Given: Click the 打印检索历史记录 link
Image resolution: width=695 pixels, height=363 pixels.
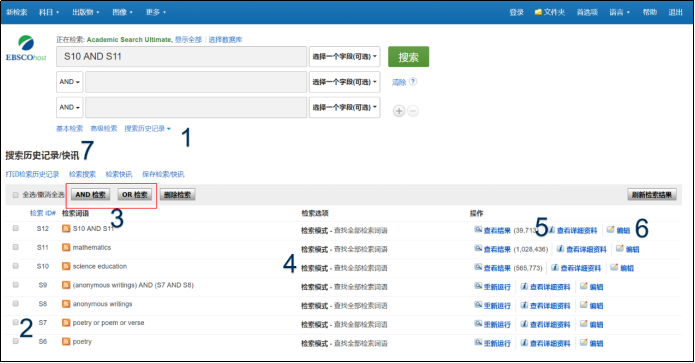Looking at the screenshot, I should click(x=32, y=174).
